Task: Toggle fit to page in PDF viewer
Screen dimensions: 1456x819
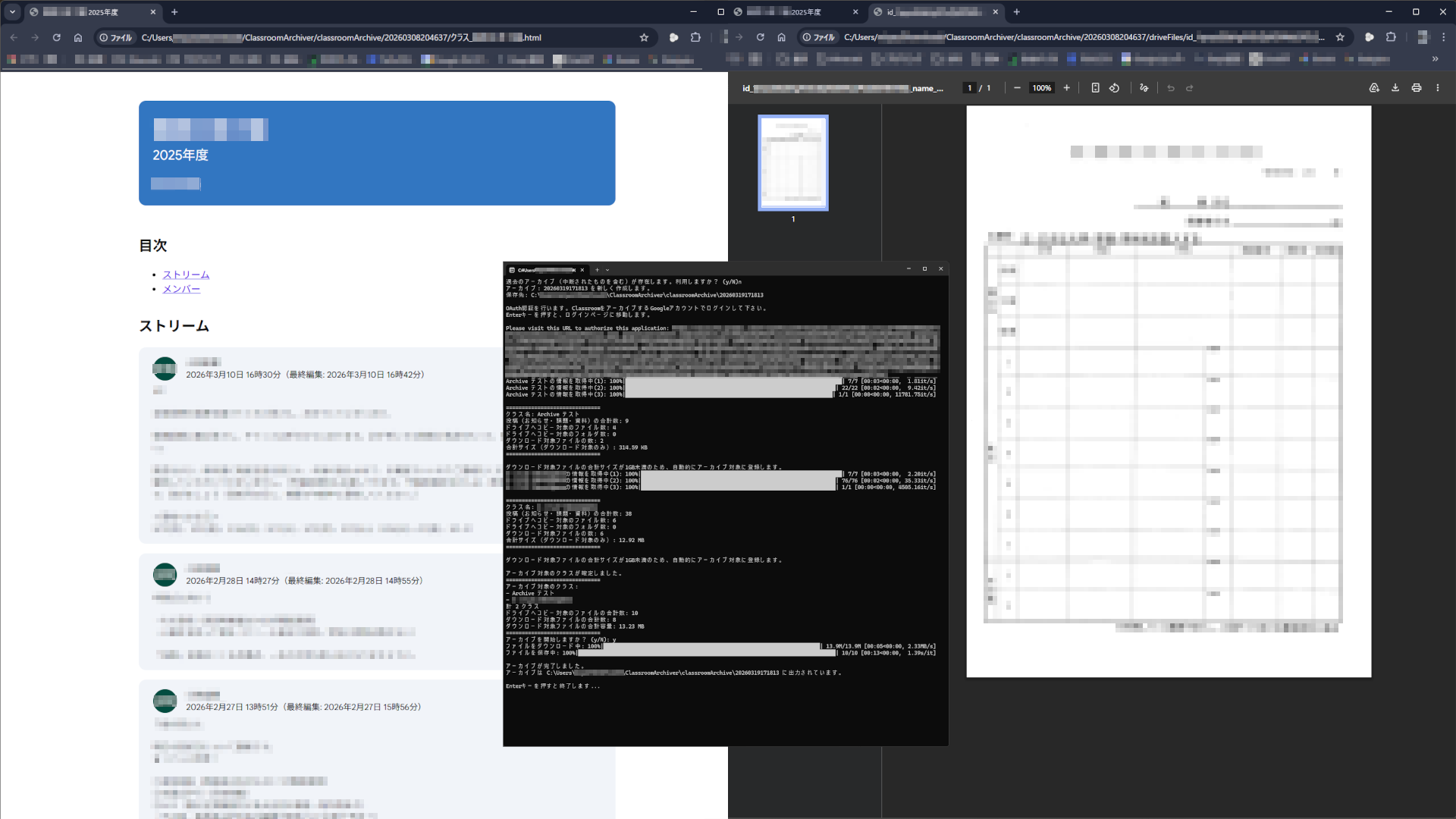Action: [x=1095, y=88]
